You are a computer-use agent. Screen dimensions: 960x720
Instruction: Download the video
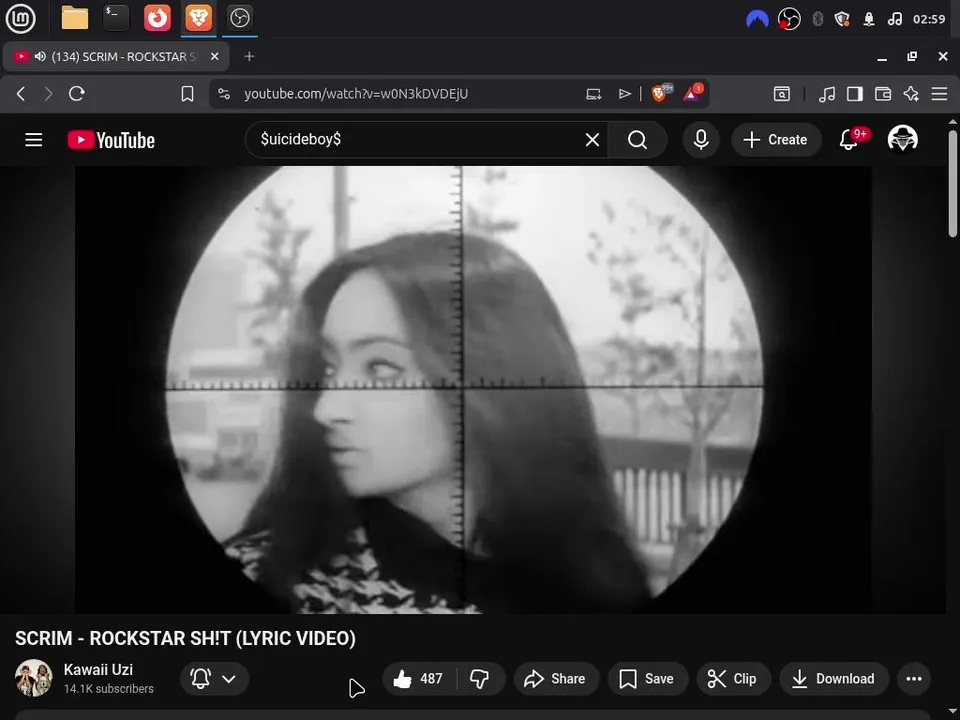click(833, 678)
